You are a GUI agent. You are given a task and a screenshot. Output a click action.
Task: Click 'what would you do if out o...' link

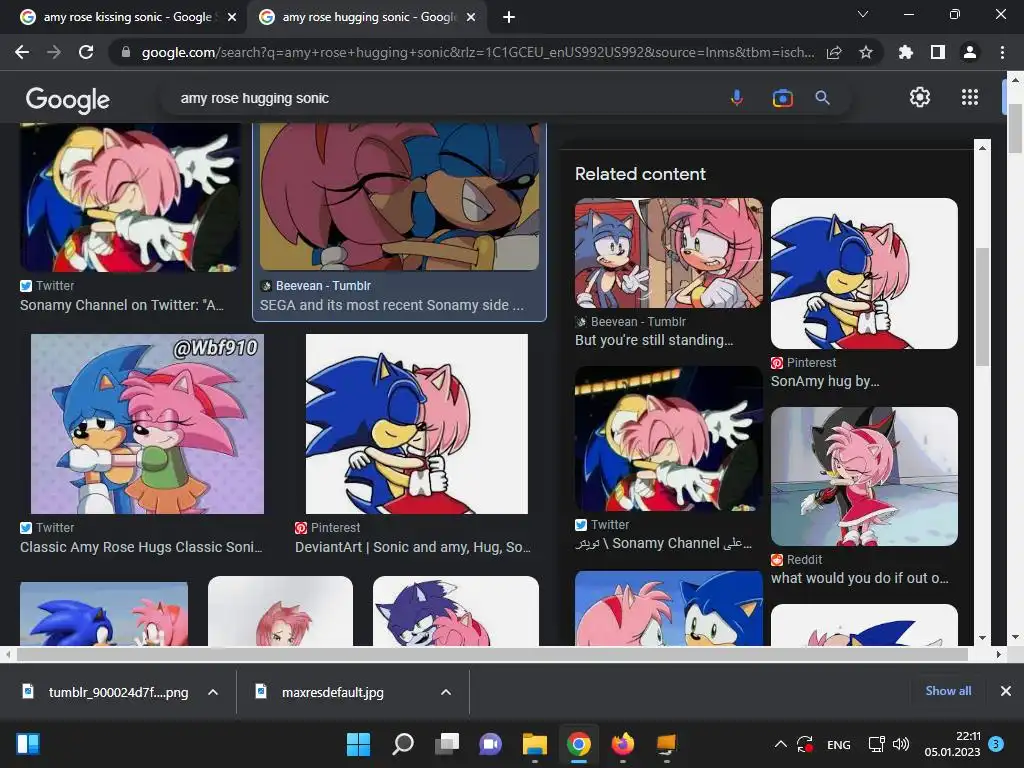[859, 578]
